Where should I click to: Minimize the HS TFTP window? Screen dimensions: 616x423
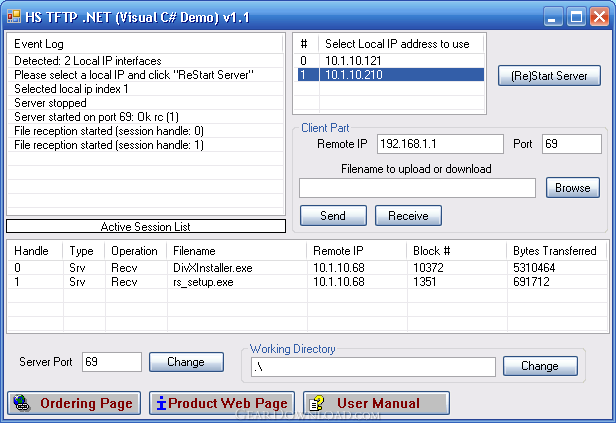coord(553,16)
